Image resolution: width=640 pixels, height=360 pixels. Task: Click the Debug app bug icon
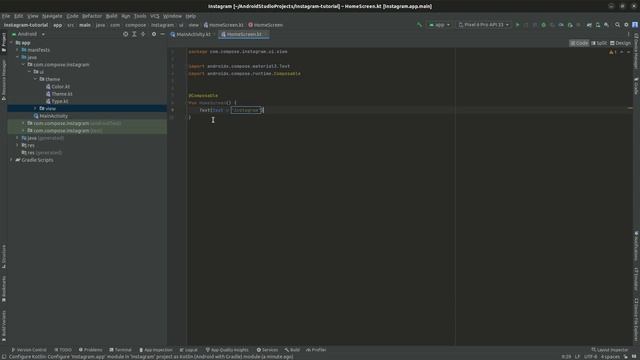[x=543, y=25]
